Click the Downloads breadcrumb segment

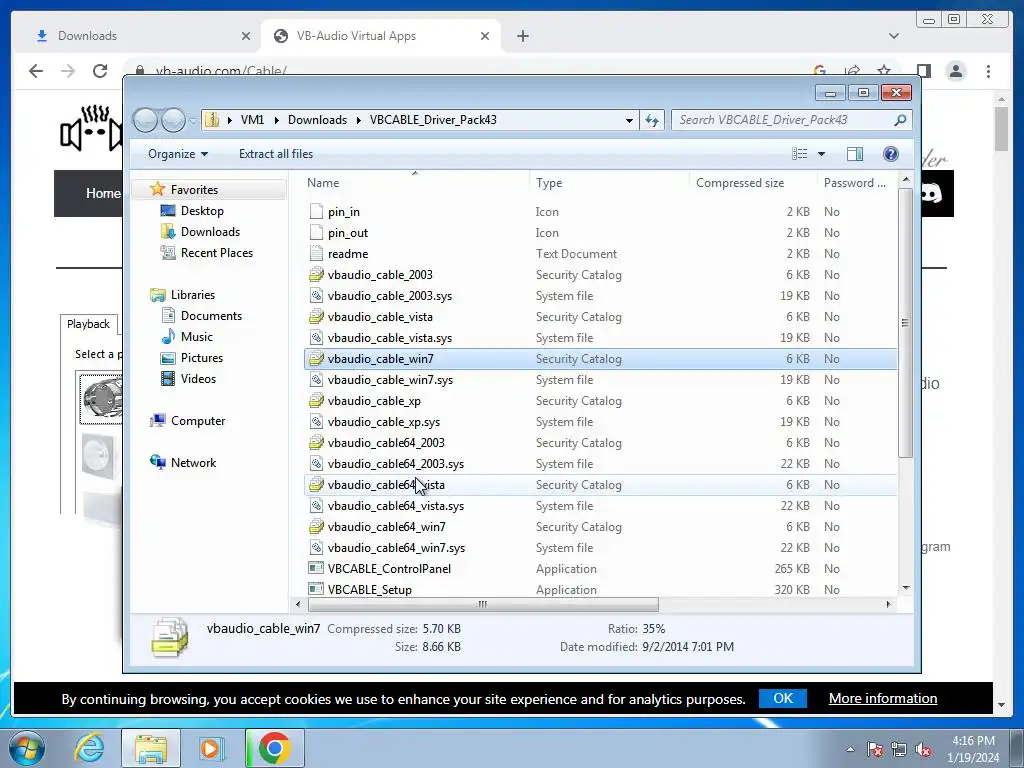pyautogui.click(x=317, y=120)
